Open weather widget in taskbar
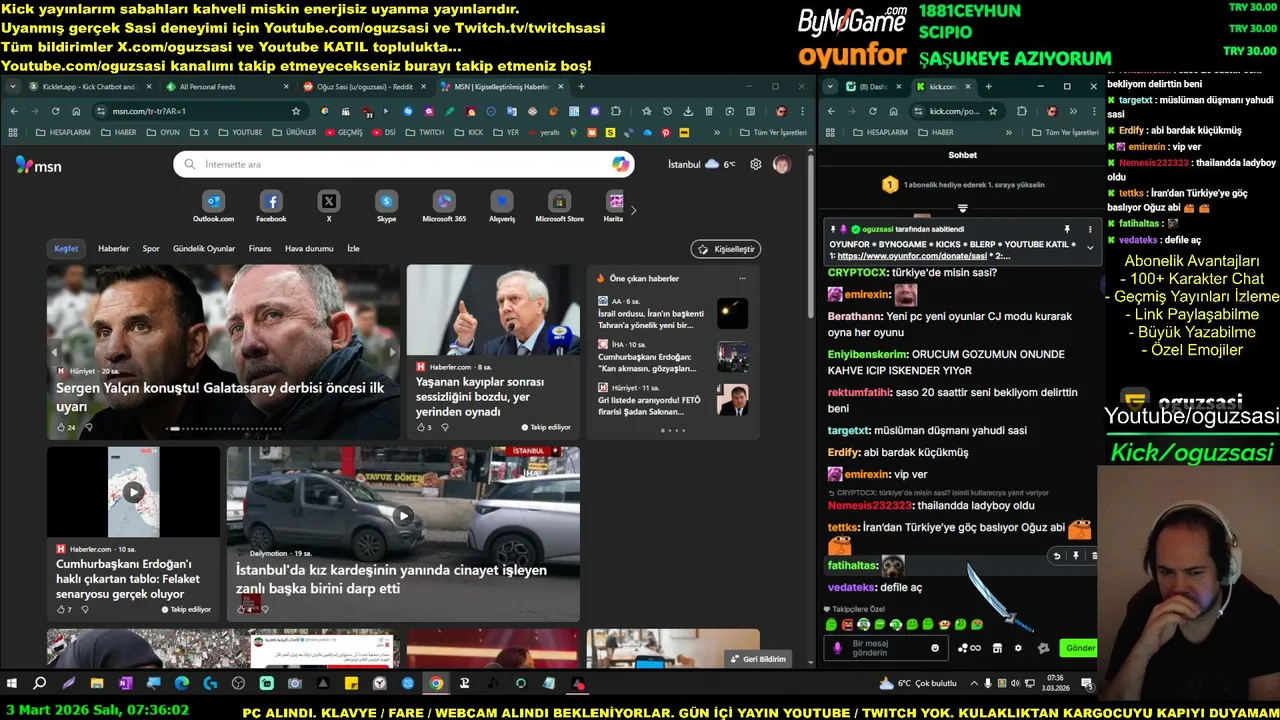1280x720 pixels. click(918, 684)
